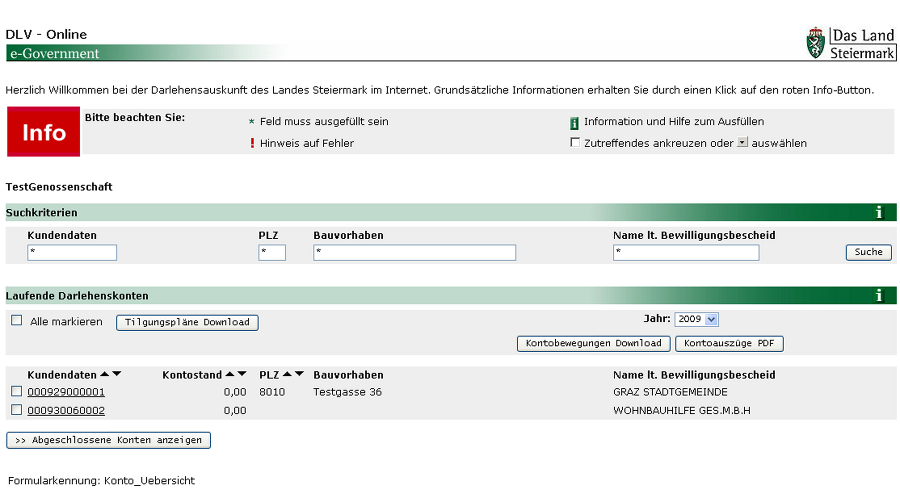This screenshot has height=498, width=900.
Task: Sort Kundendaten ascending arrow
Action: [104, 374]
